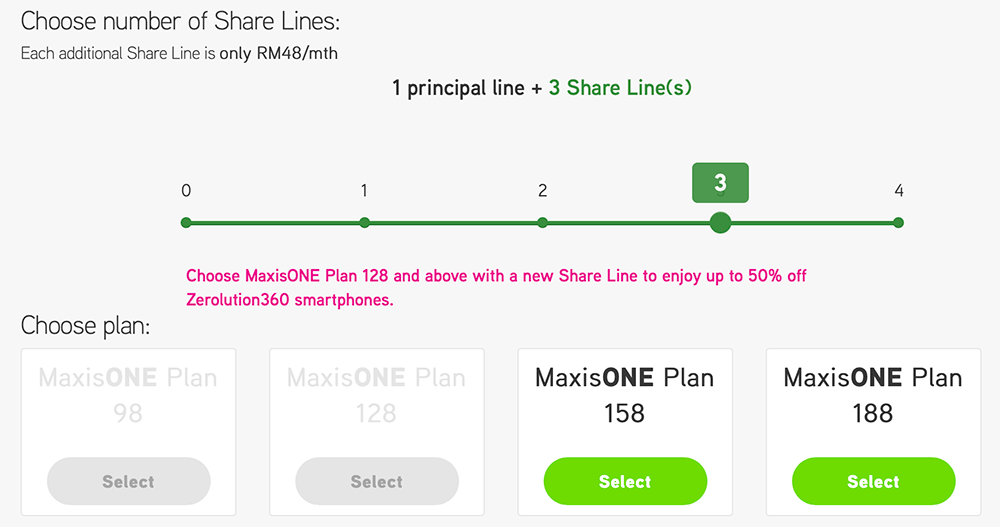Click the "4" label above the slider
Screen dimensions: 1000x527
tap(899, 190)
